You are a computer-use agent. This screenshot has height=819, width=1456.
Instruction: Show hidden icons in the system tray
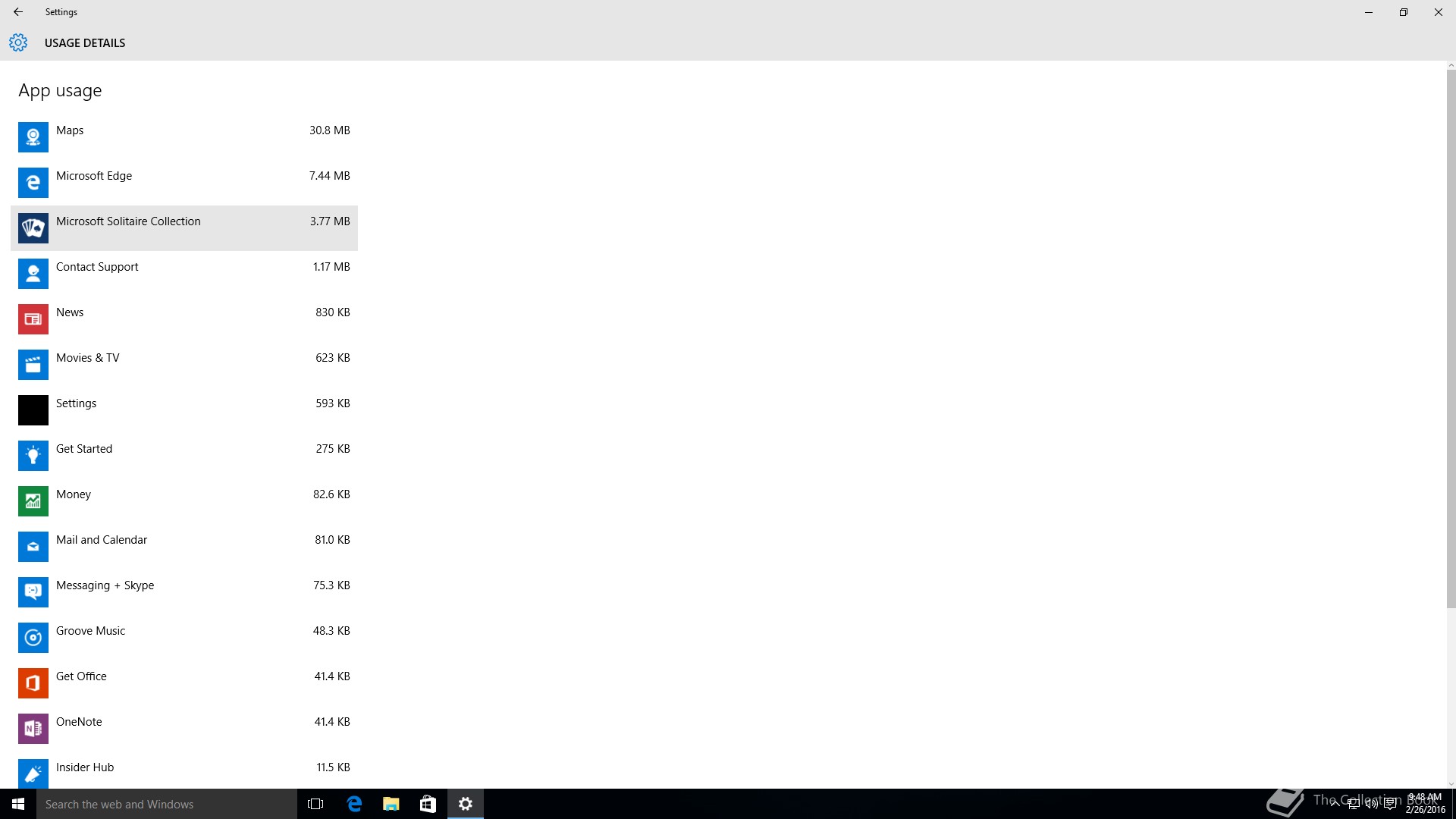coord(1335,804)
